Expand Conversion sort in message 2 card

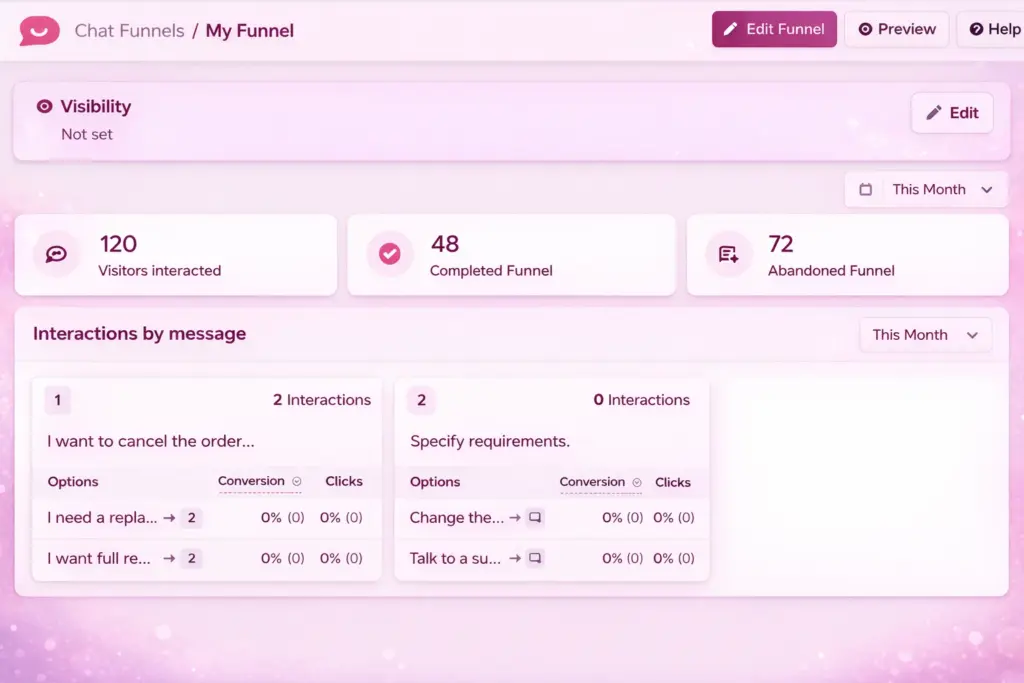coord(638,482)
